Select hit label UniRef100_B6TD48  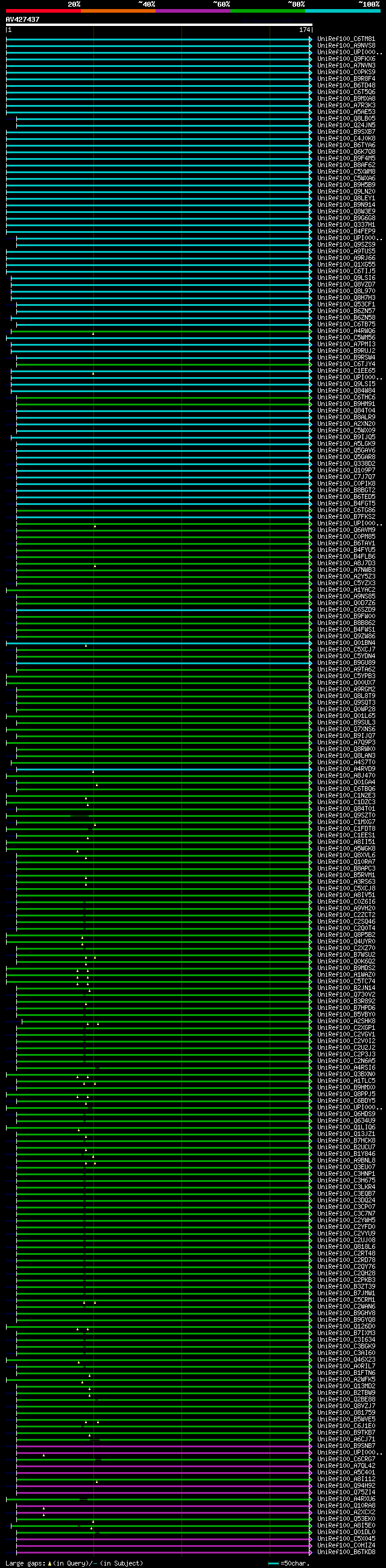tap(346, 86)
